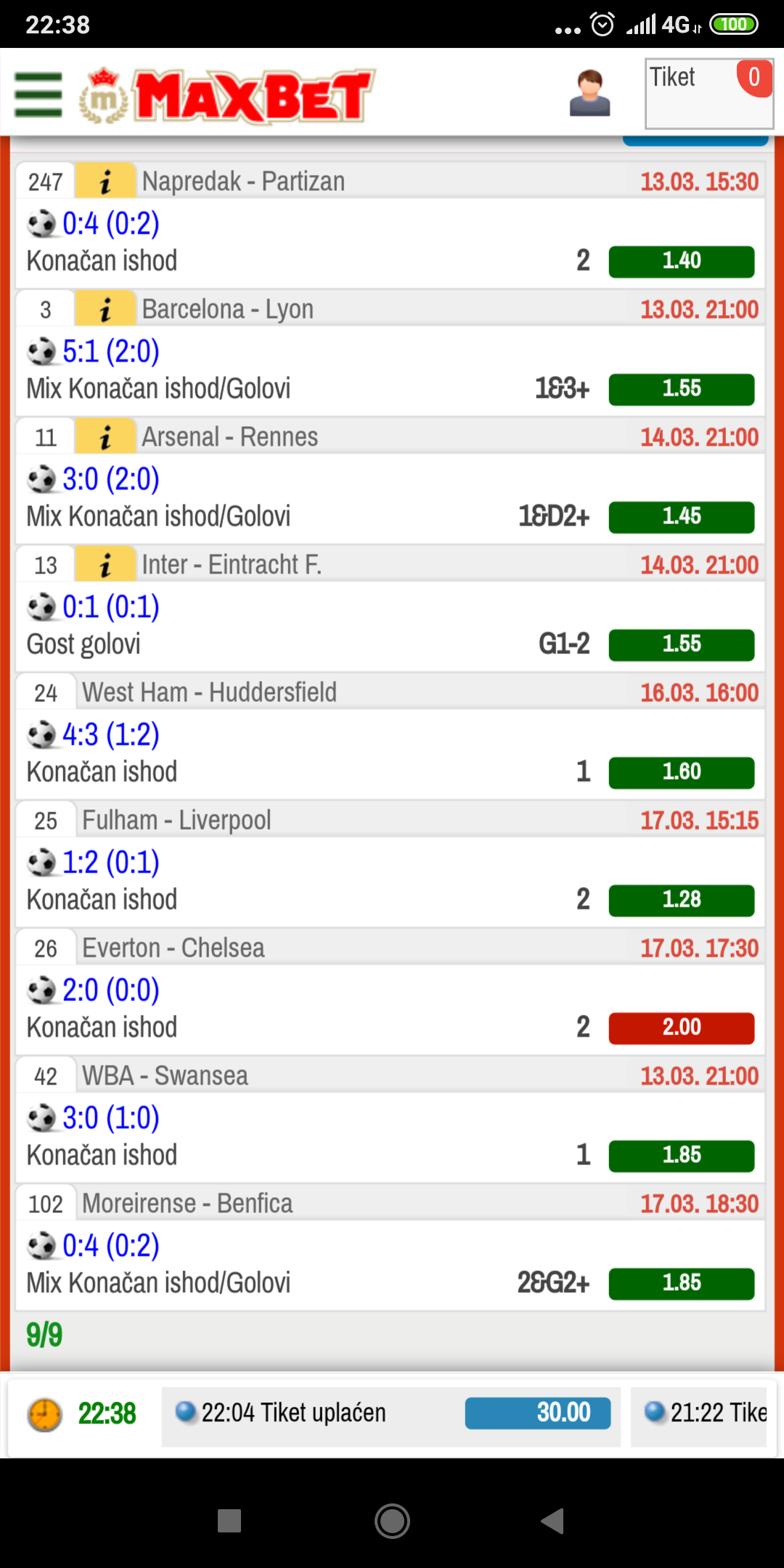
Task: Tap the 1.28 odds for Fulham - Liverpool
Action: tap(681, 900)
